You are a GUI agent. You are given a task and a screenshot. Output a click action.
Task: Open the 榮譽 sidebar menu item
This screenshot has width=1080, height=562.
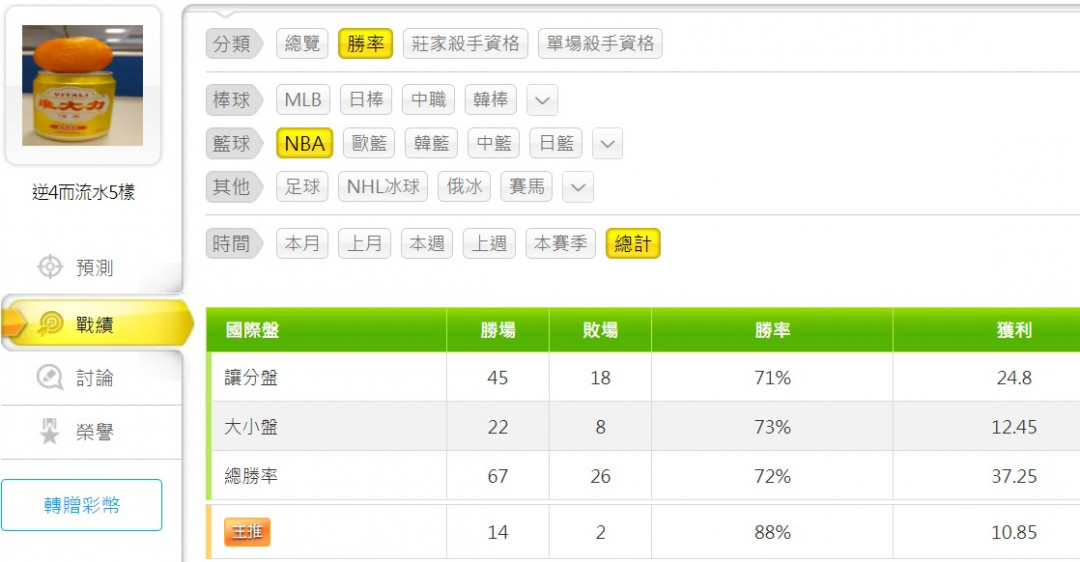[92, 432]
